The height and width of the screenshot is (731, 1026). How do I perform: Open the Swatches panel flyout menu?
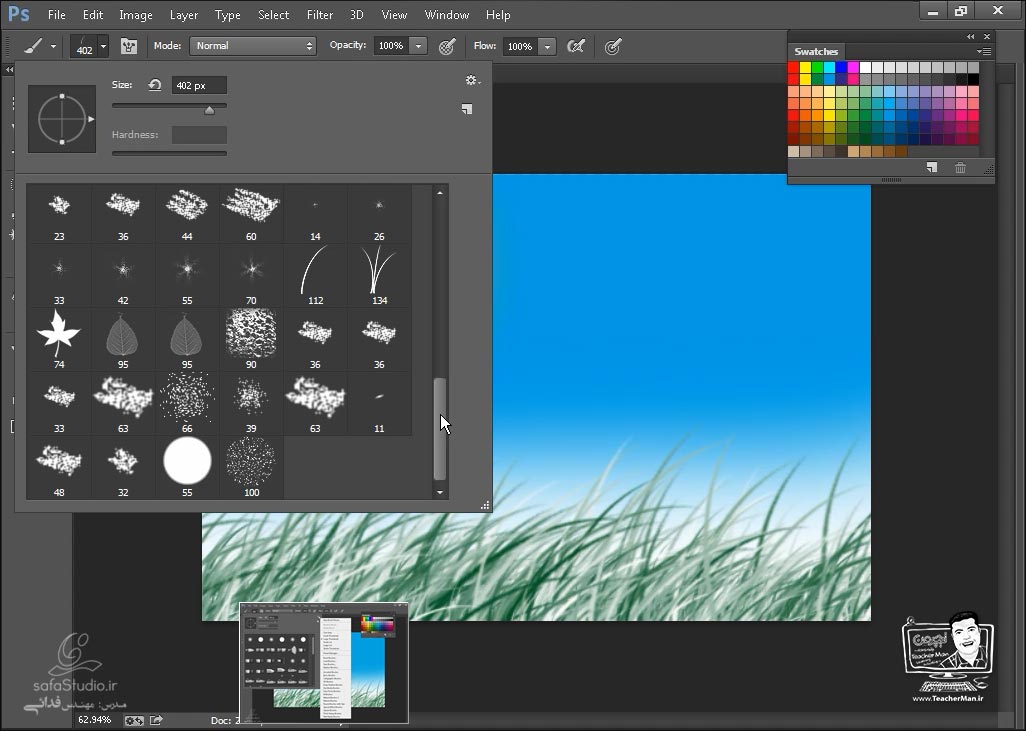(x=984, y=51)
